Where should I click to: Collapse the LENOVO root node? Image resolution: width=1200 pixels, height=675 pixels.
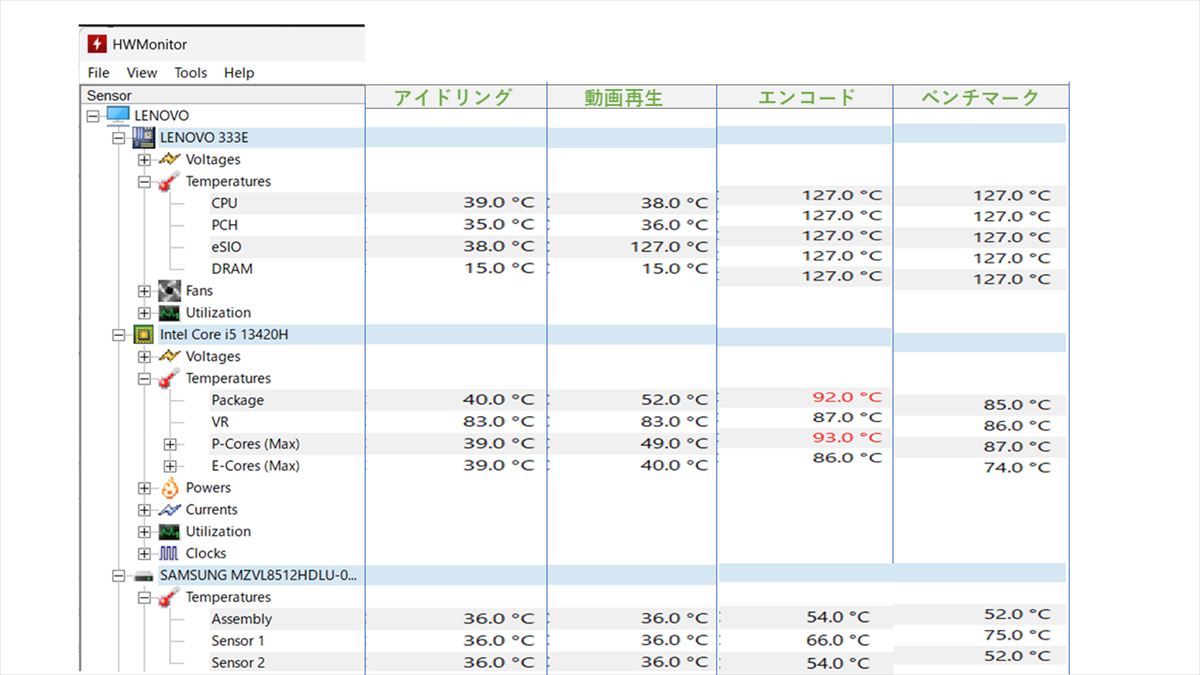[93, 116]
